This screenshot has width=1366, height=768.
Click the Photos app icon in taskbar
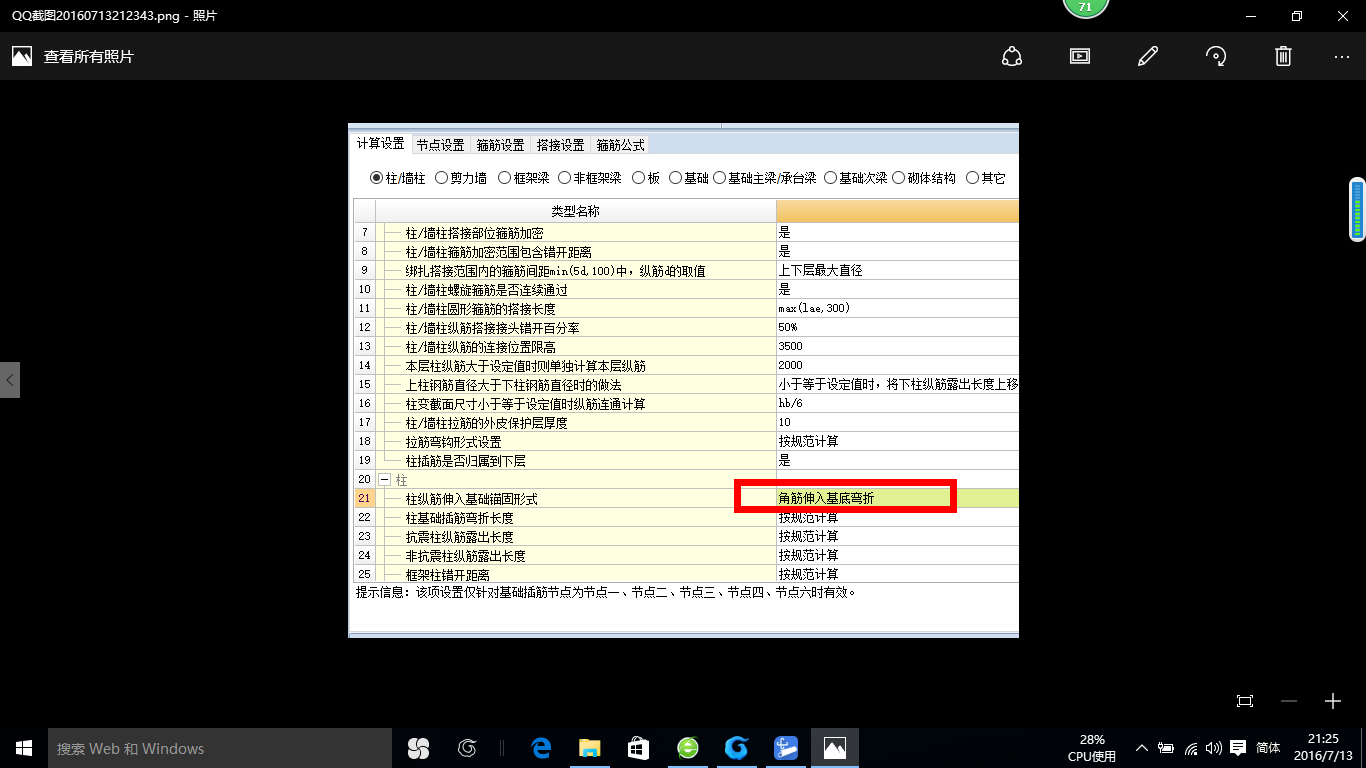[834, 748]
